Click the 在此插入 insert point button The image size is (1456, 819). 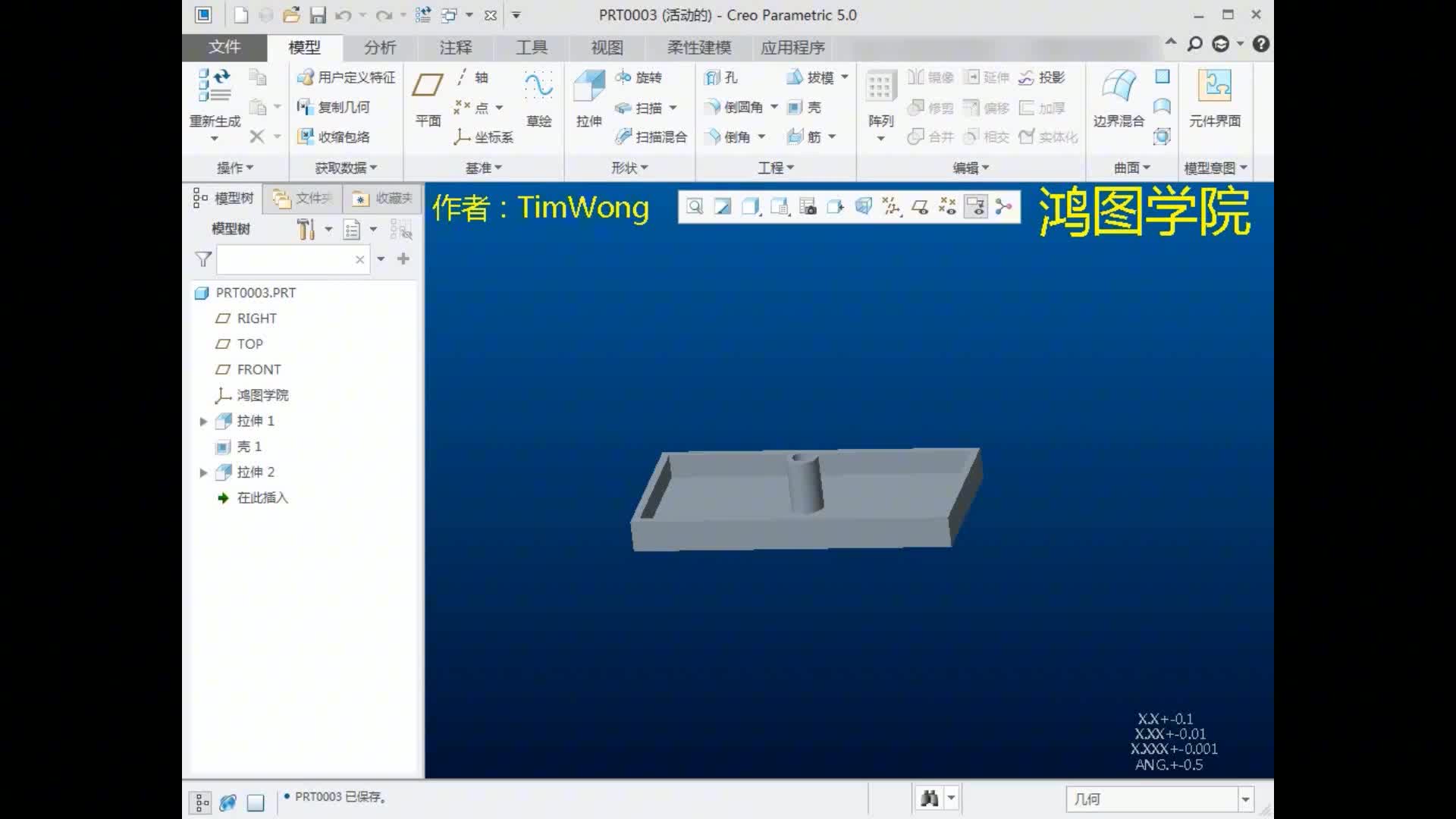[261, 497]
